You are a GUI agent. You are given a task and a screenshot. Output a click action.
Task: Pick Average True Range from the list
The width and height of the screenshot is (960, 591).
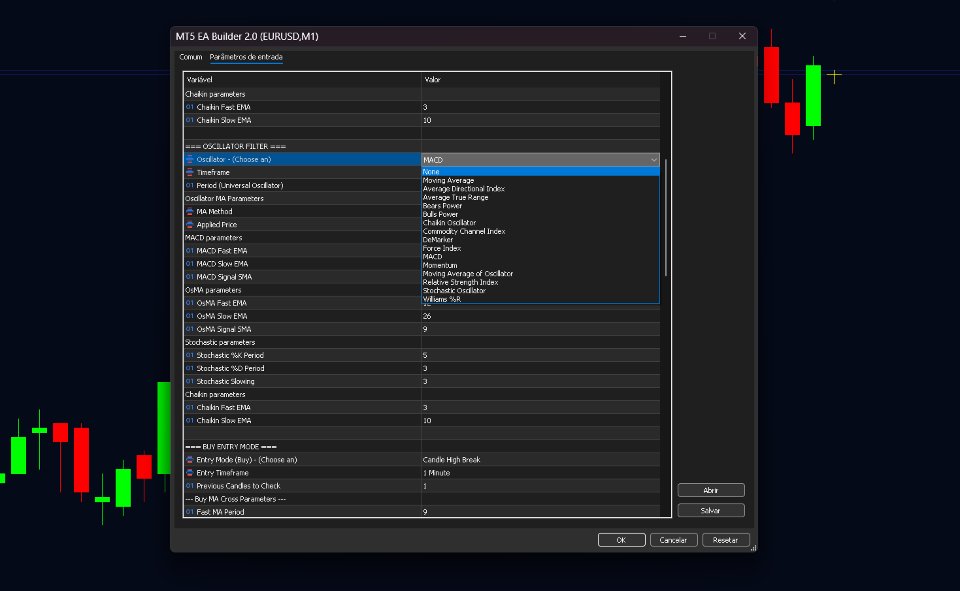click(540, 198)
